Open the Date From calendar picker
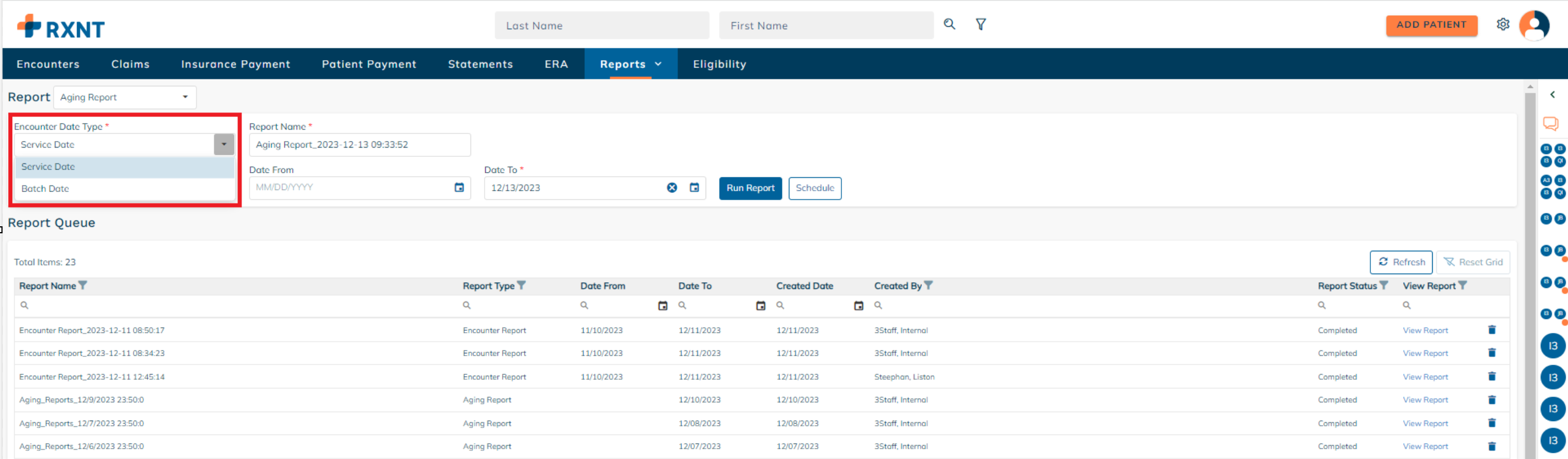1568x459 pixels. click(x=459, y=187)
